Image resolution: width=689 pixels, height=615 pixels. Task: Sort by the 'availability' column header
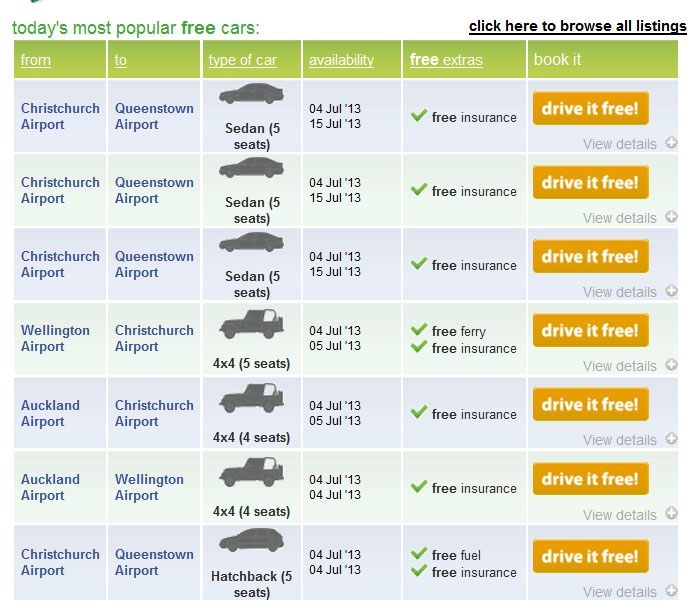[341, 60]
